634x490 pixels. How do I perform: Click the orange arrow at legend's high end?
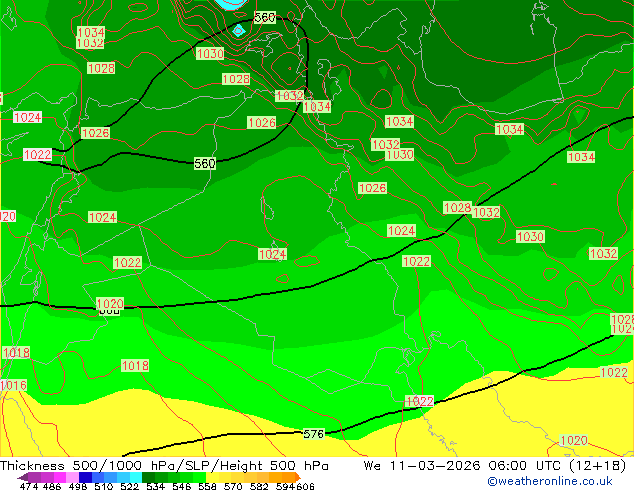298,477
